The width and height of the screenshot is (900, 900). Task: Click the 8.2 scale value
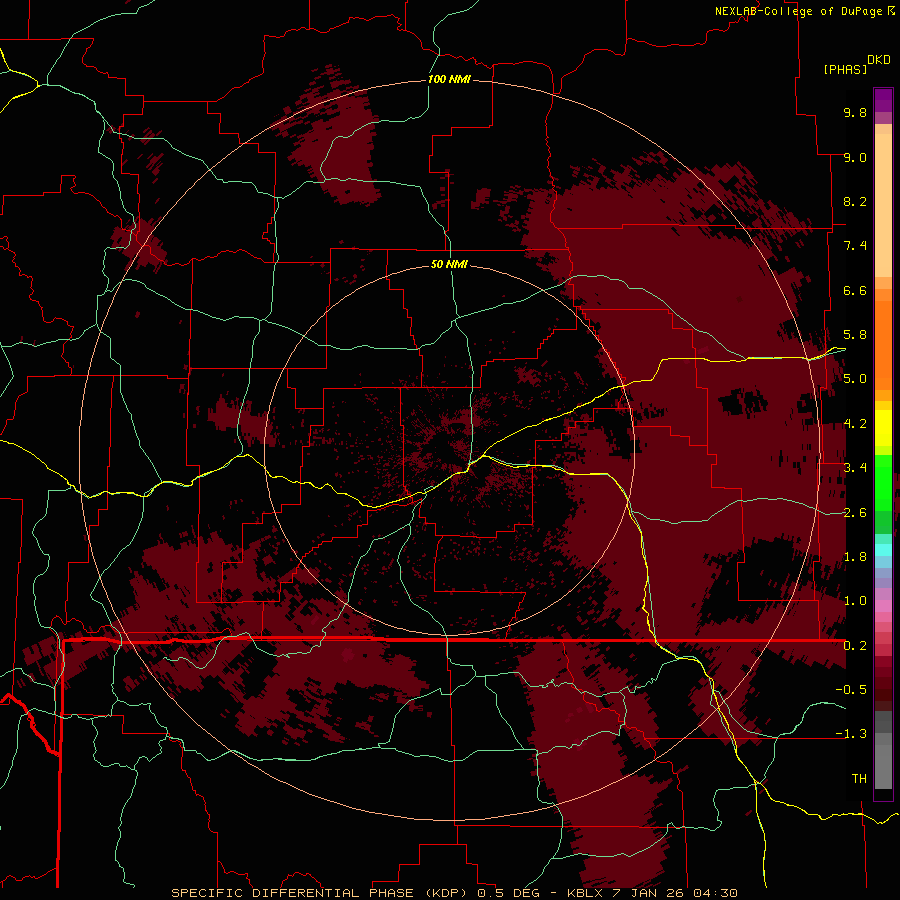tap(855, 202)
